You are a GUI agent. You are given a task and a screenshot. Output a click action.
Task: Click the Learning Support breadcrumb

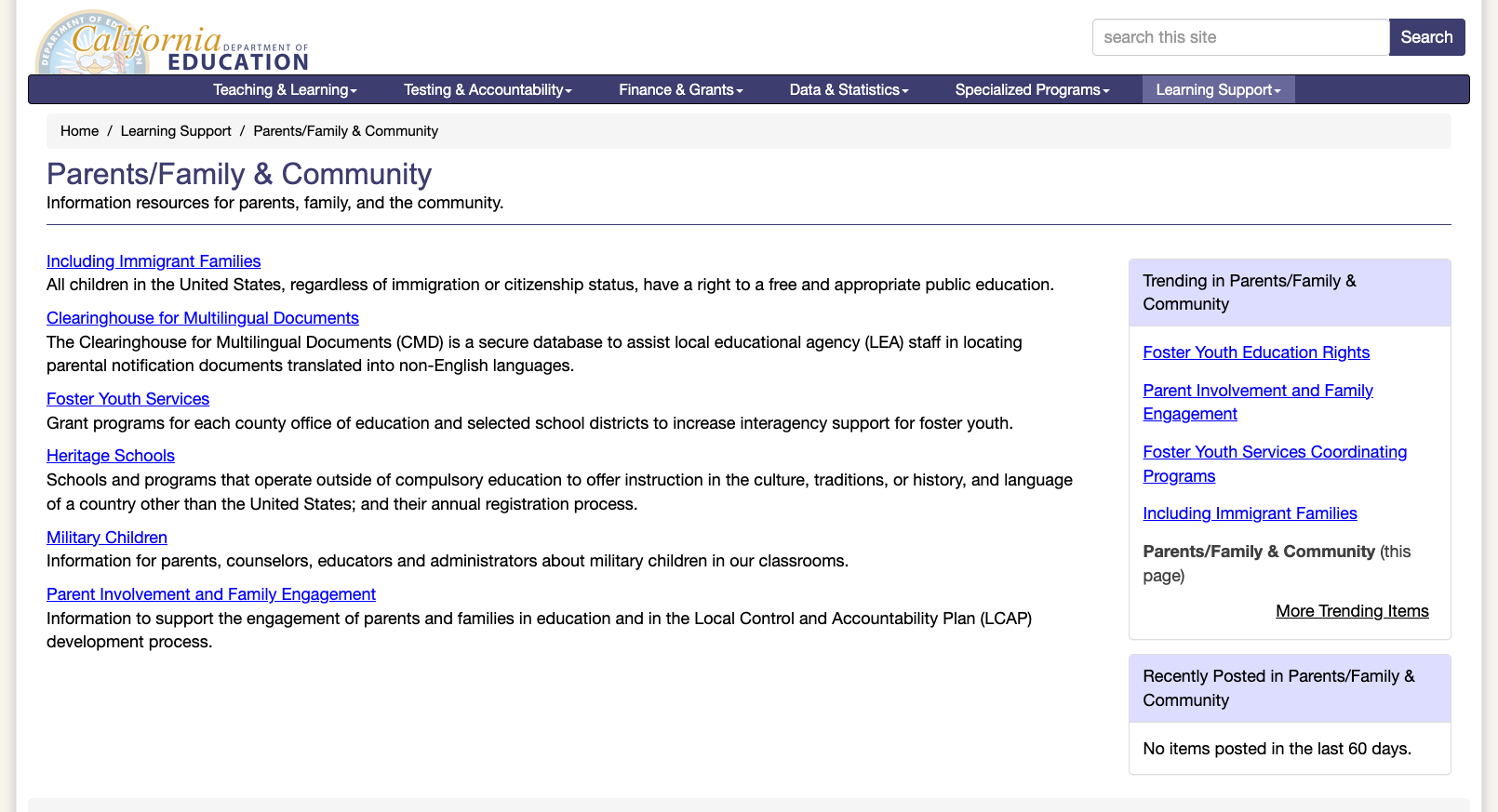pos(176,131)
